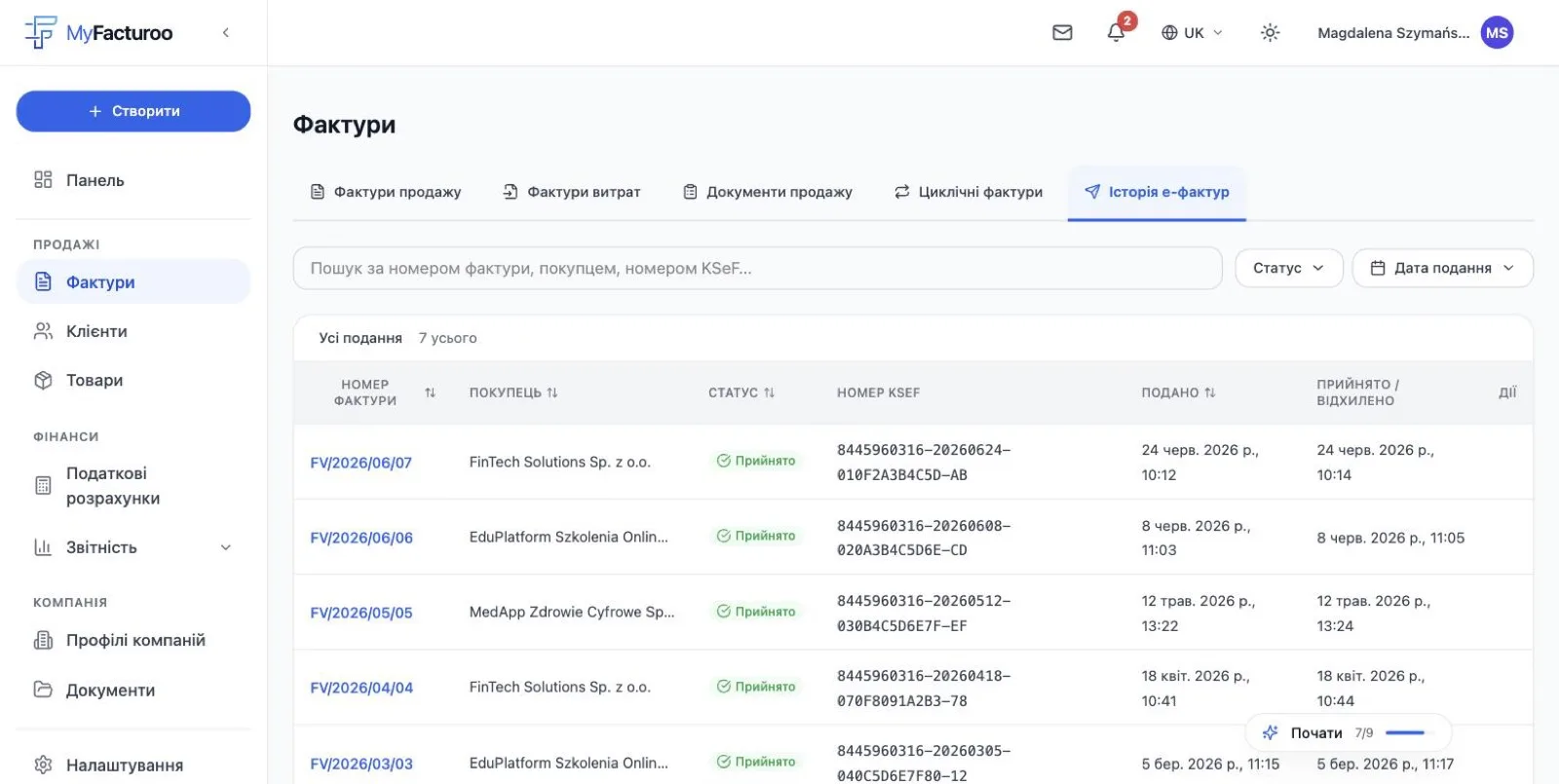Sort by Подано column

click(1178, 392)
